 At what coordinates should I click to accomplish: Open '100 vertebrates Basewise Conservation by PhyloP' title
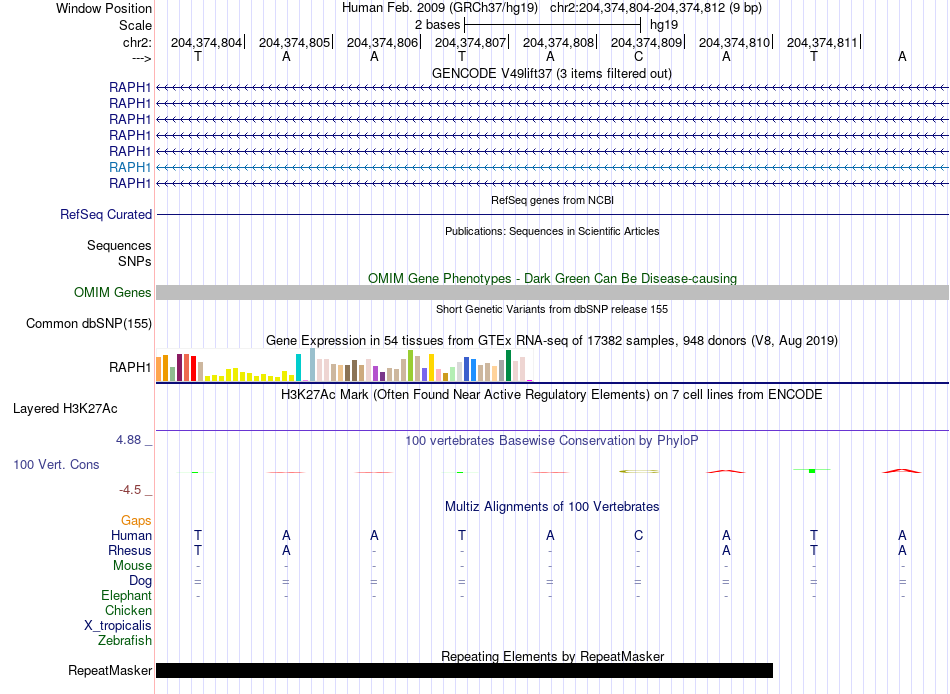pos(552,441)
